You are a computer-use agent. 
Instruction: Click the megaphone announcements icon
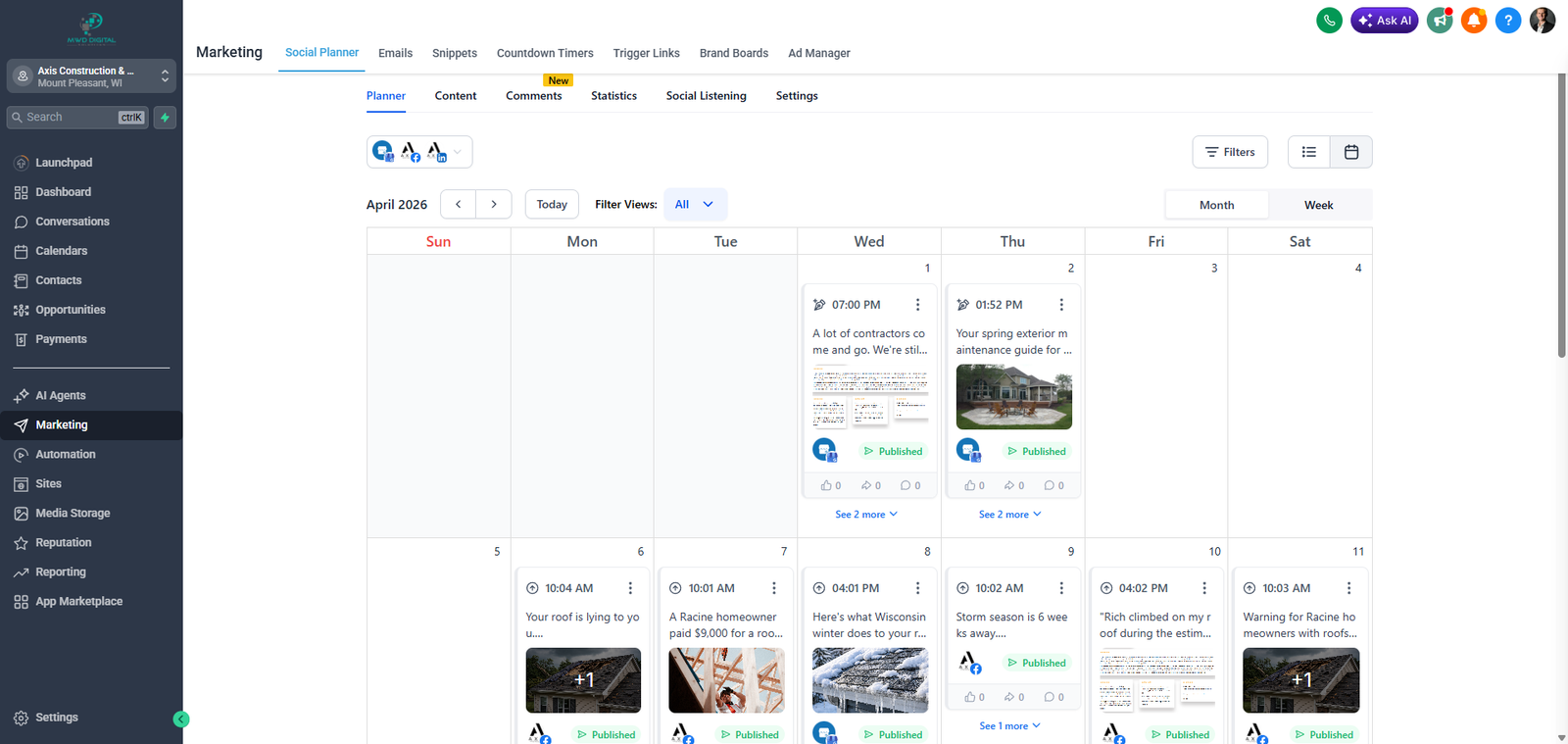pos(1440,21)
